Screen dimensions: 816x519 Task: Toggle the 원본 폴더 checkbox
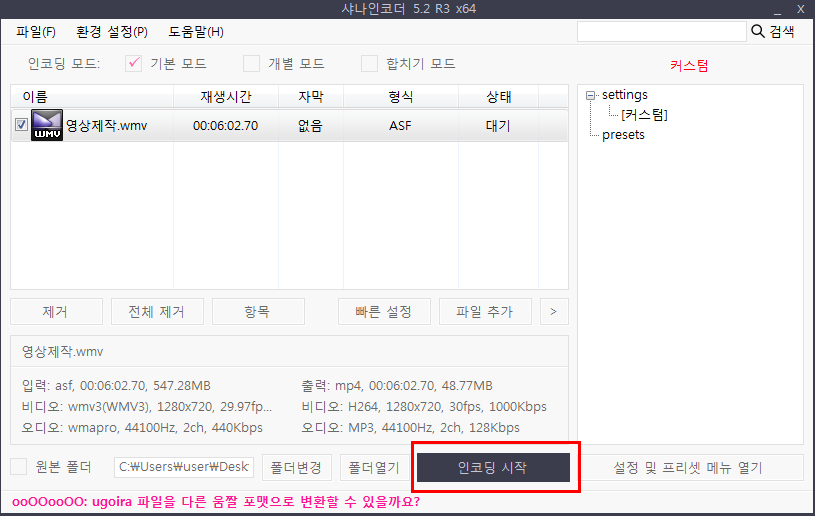(x=19, y=466)
